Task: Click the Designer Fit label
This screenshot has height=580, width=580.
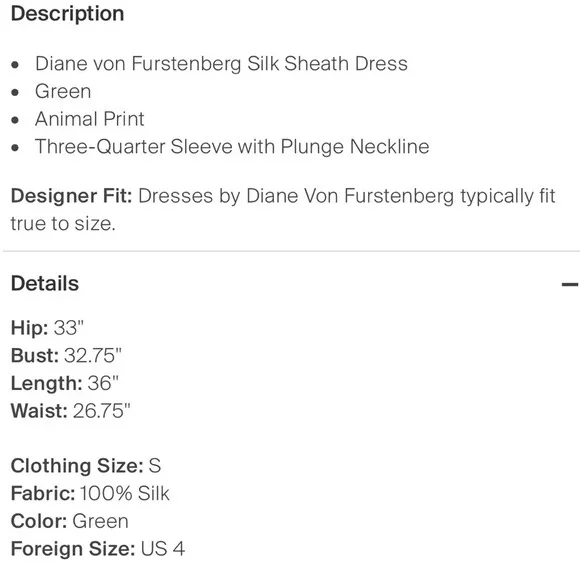Action: click(71, 196)
